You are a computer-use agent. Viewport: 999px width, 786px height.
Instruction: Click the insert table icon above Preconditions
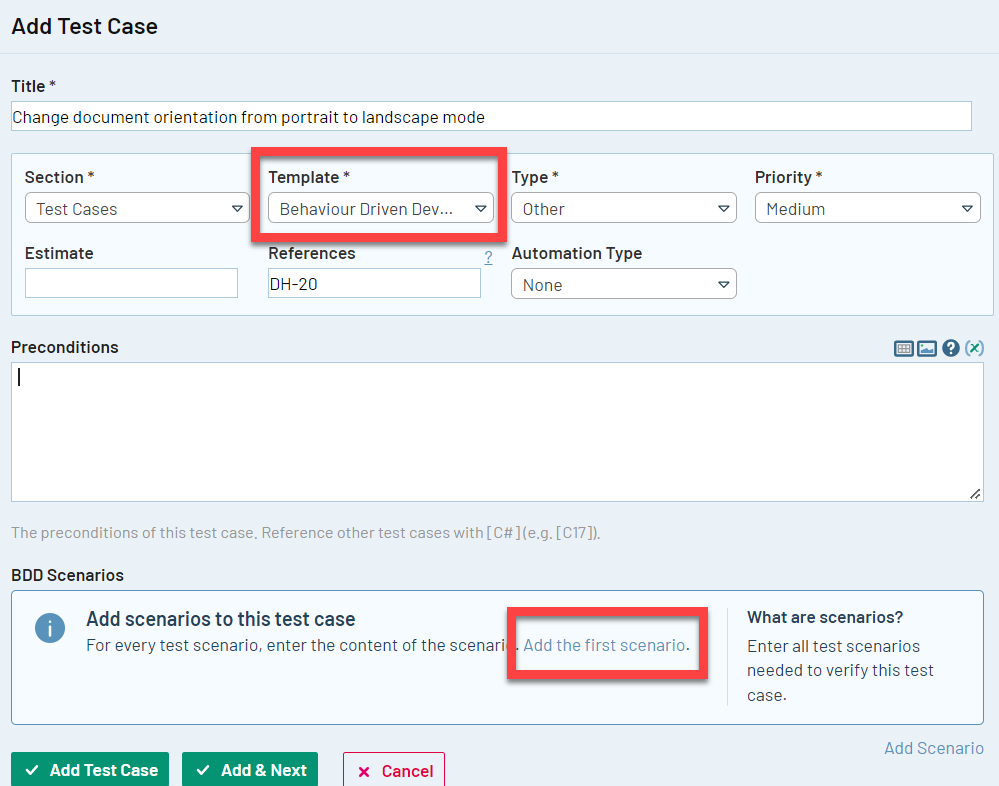pos(904,348)
